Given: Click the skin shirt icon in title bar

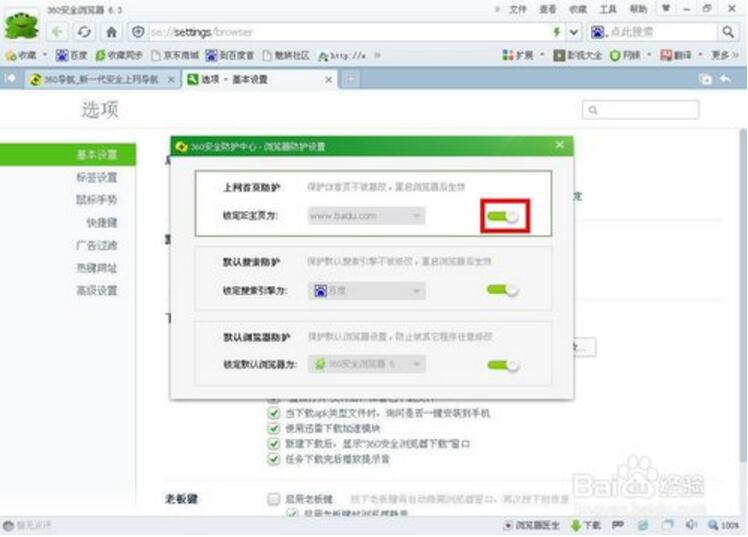Looking at the screenshot, I should click(666, 8).
